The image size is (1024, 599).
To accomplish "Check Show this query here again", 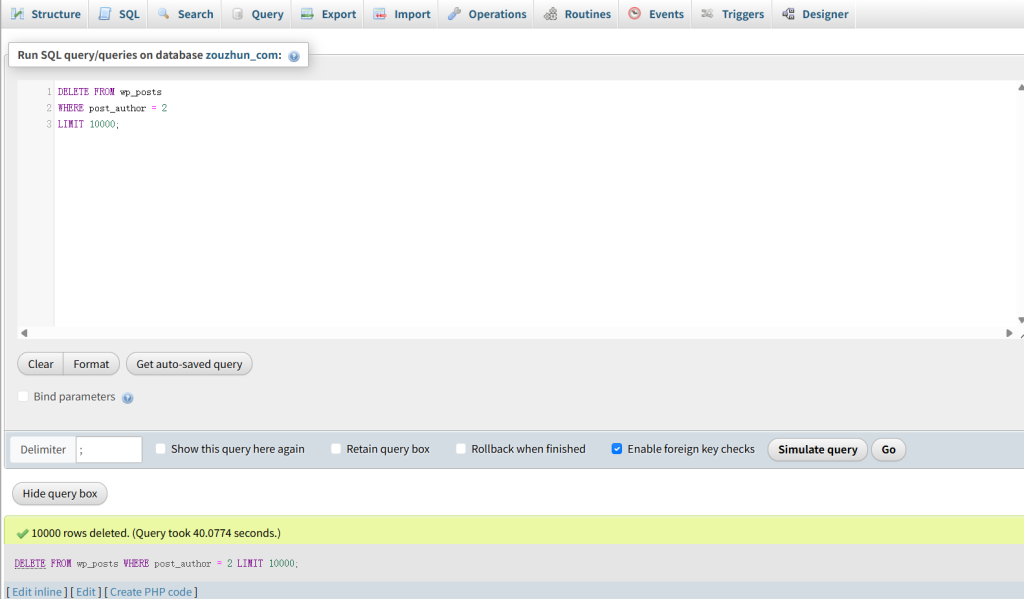I will (x=161, y=449).
